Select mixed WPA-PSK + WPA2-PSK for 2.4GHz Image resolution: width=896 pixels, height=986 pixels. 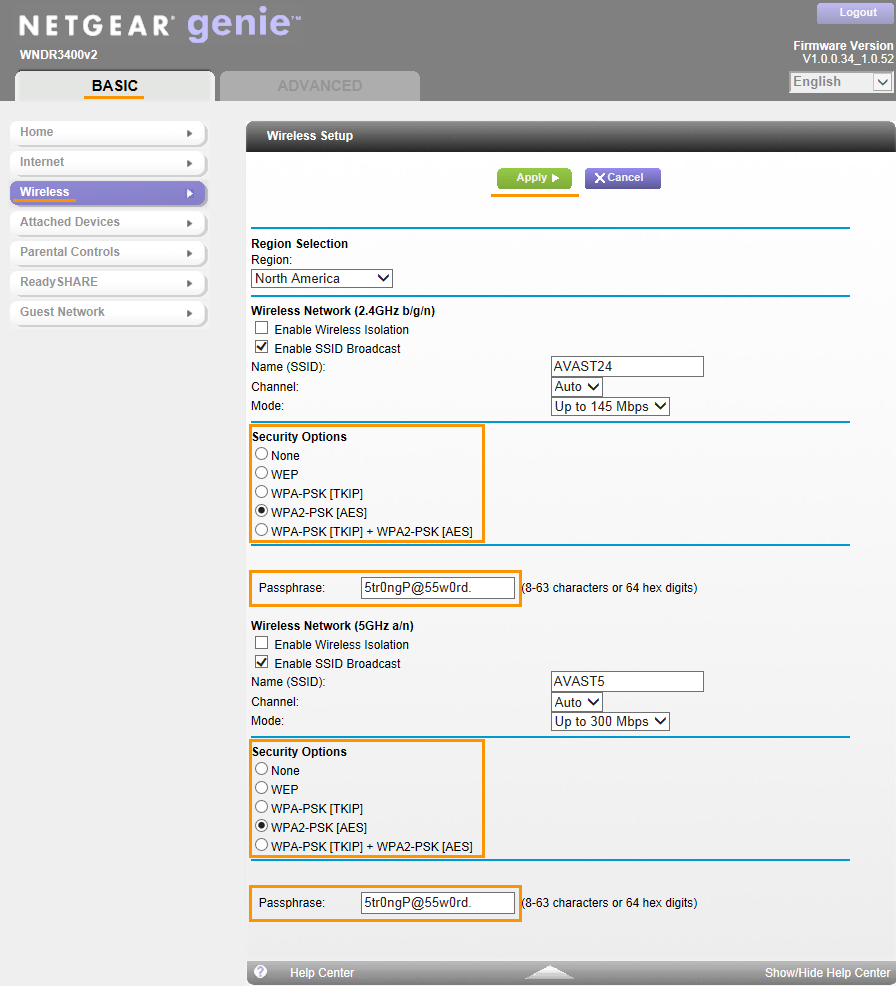pyautogui.click(x=262, y=530)
